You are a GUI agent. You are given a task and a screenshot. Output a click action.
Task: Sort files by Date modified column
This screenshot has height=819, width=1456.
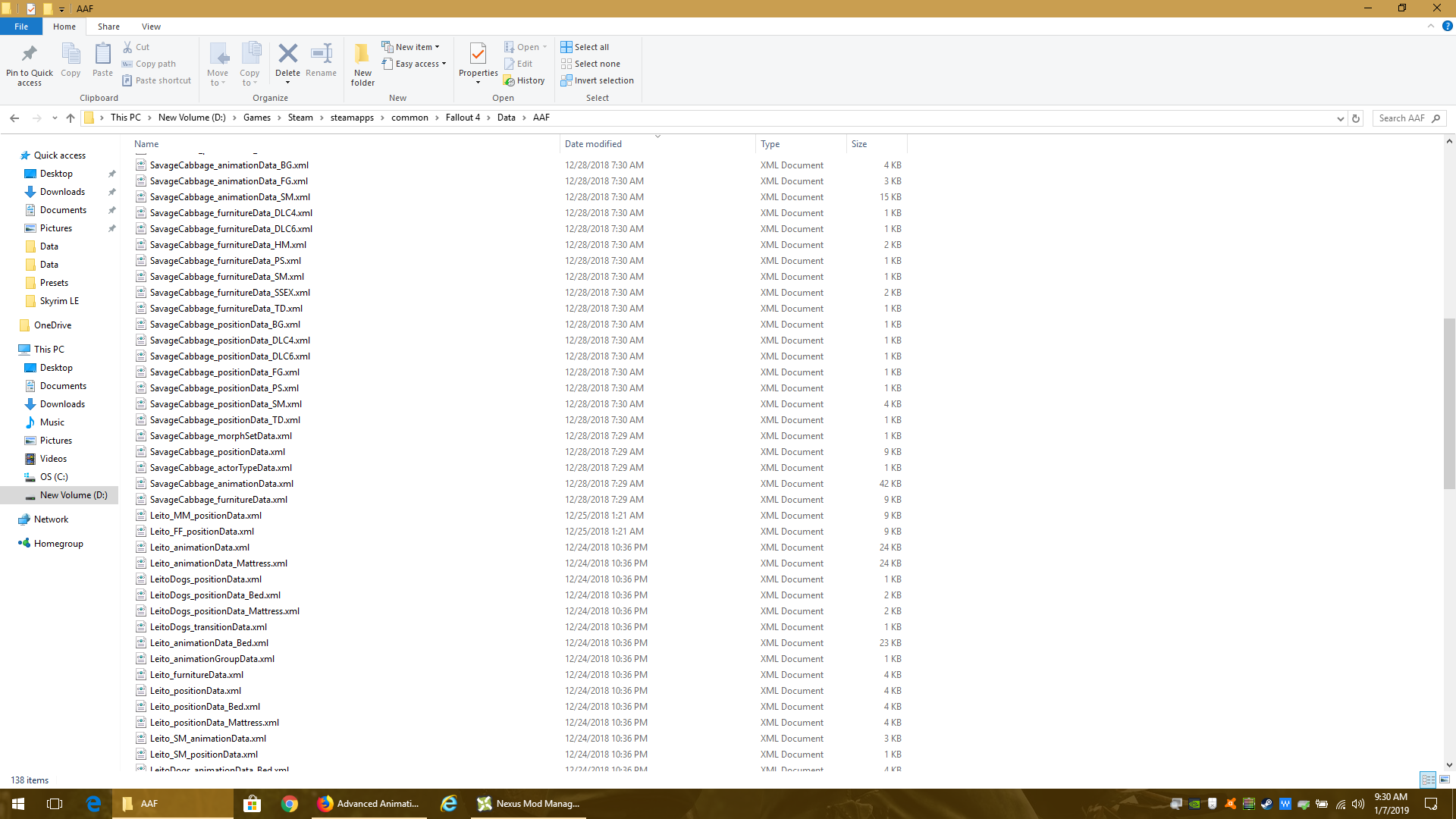[658, 144]
